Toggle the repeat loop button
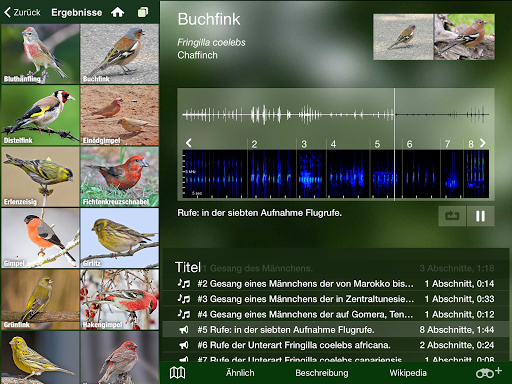512x384 pixels. click(x=452, y=216)
